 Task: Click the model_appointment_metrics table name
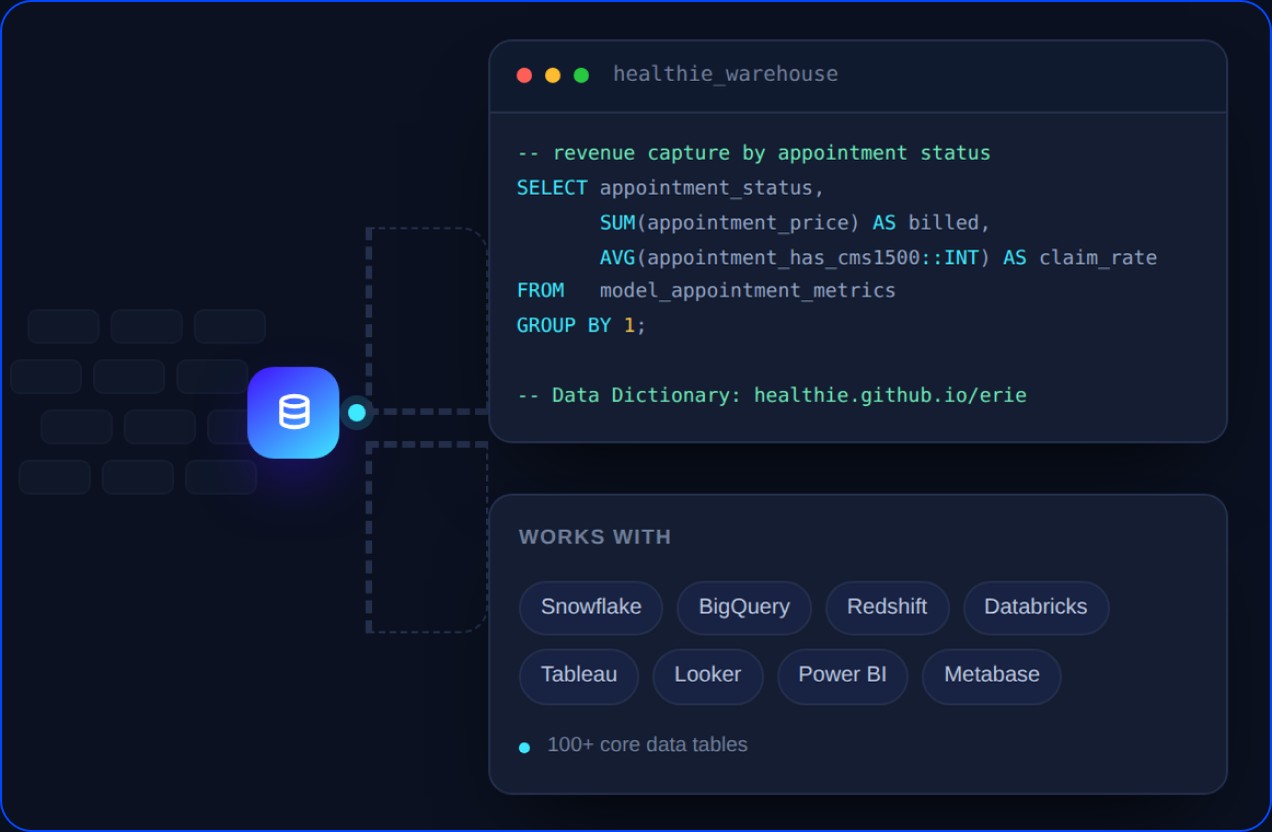pyautogui.click(x=748, y=291)
